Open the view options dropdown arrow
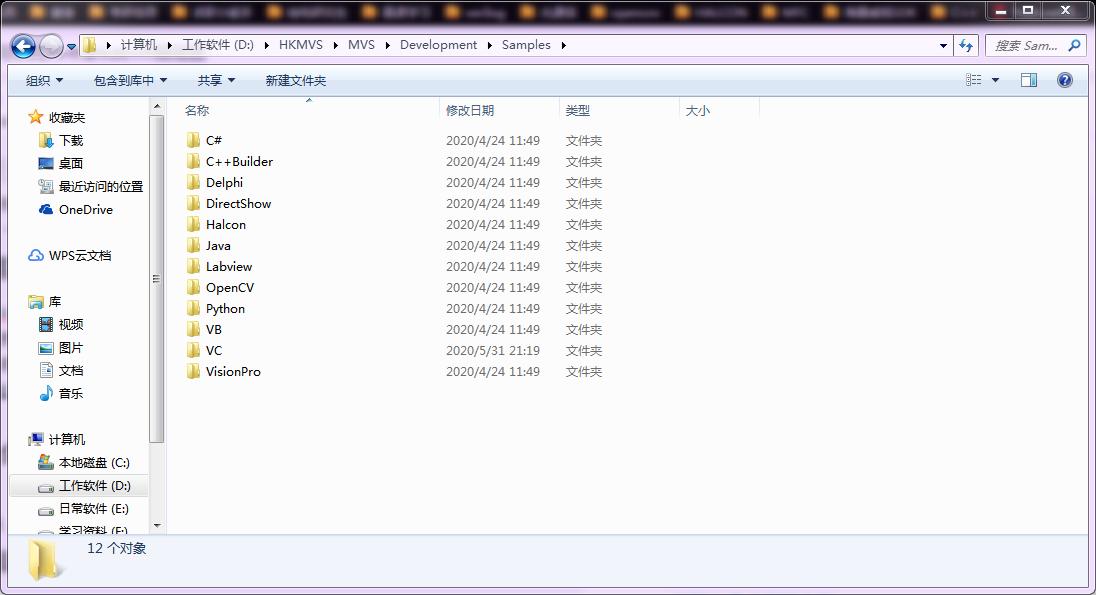 [995, 80]
